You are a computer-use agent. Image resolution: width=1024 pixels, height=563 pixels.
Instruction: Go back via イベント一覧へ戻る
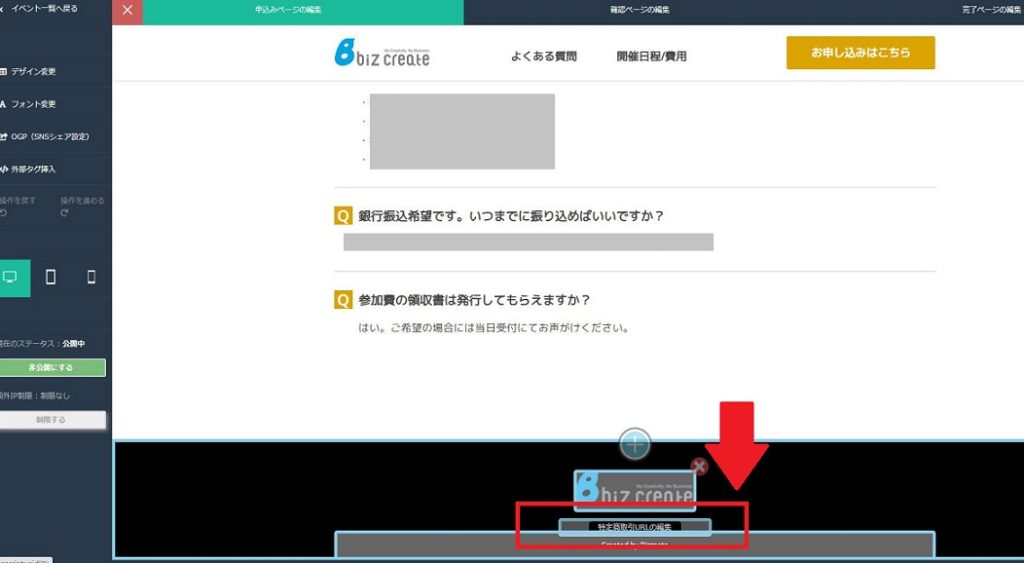pyautogui.click(x=39, y=8)
